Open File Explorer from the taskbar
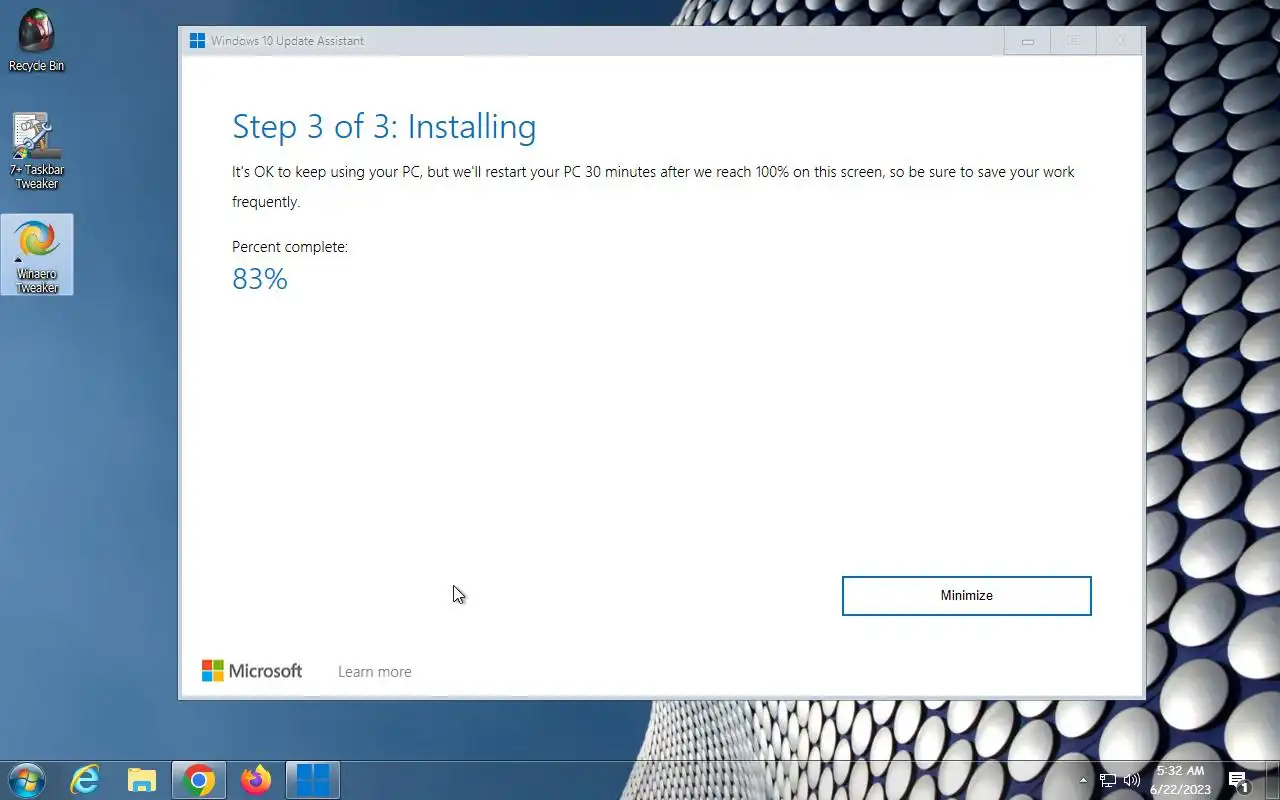This screenshot has height=800, width=1280. 142,779
